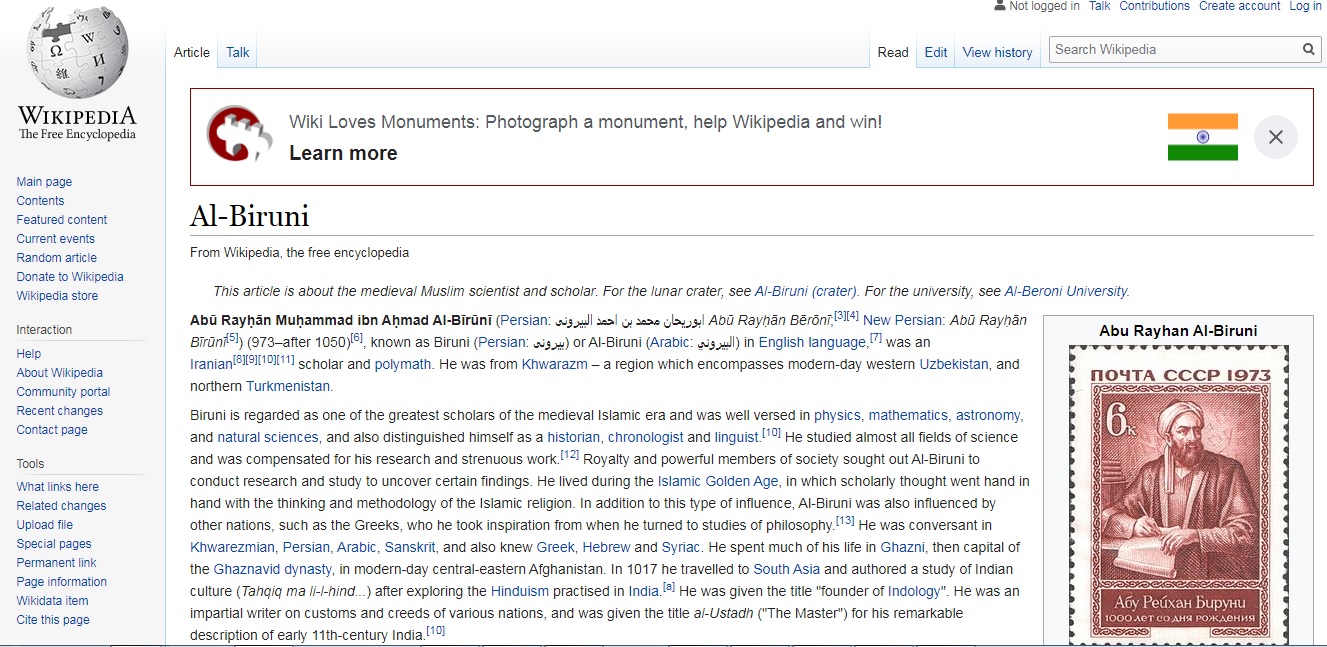Switch to the Talk tab
Image resolution: width=1327 pixels, height=647 pixels.
point(238,52)
